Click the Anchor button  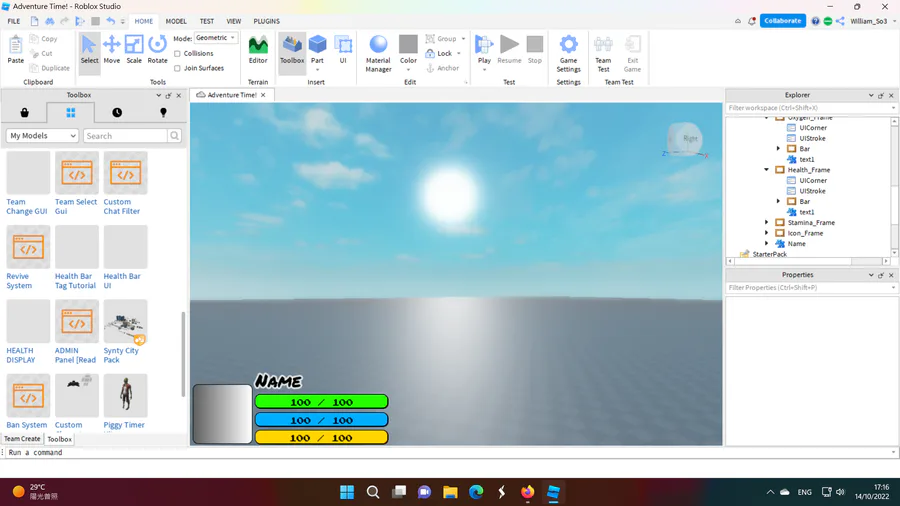click(443, 68)
